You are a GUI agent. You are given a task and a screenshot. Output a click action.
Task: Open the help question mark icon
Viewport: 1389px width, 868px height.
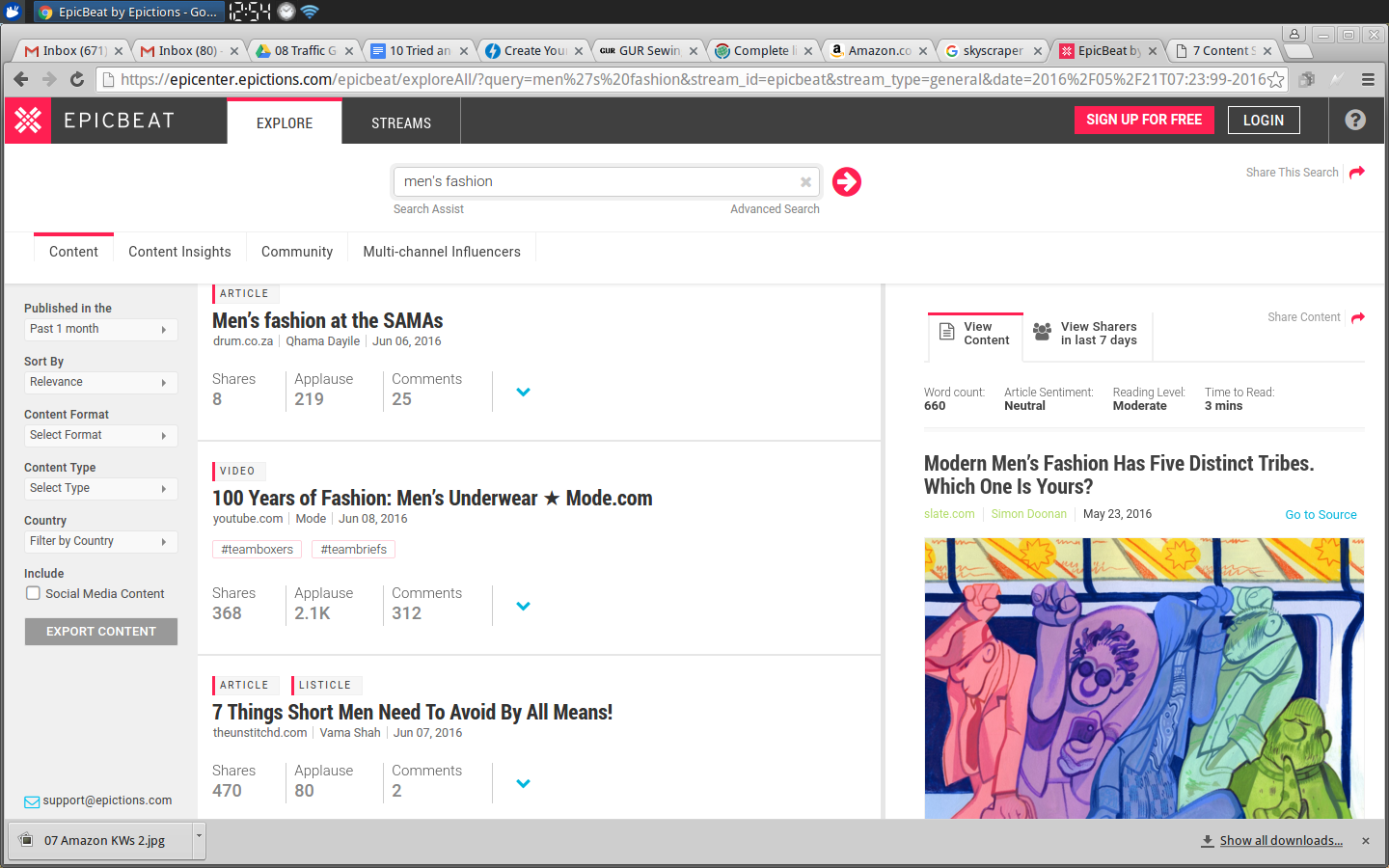click(x=1355, y=120)
